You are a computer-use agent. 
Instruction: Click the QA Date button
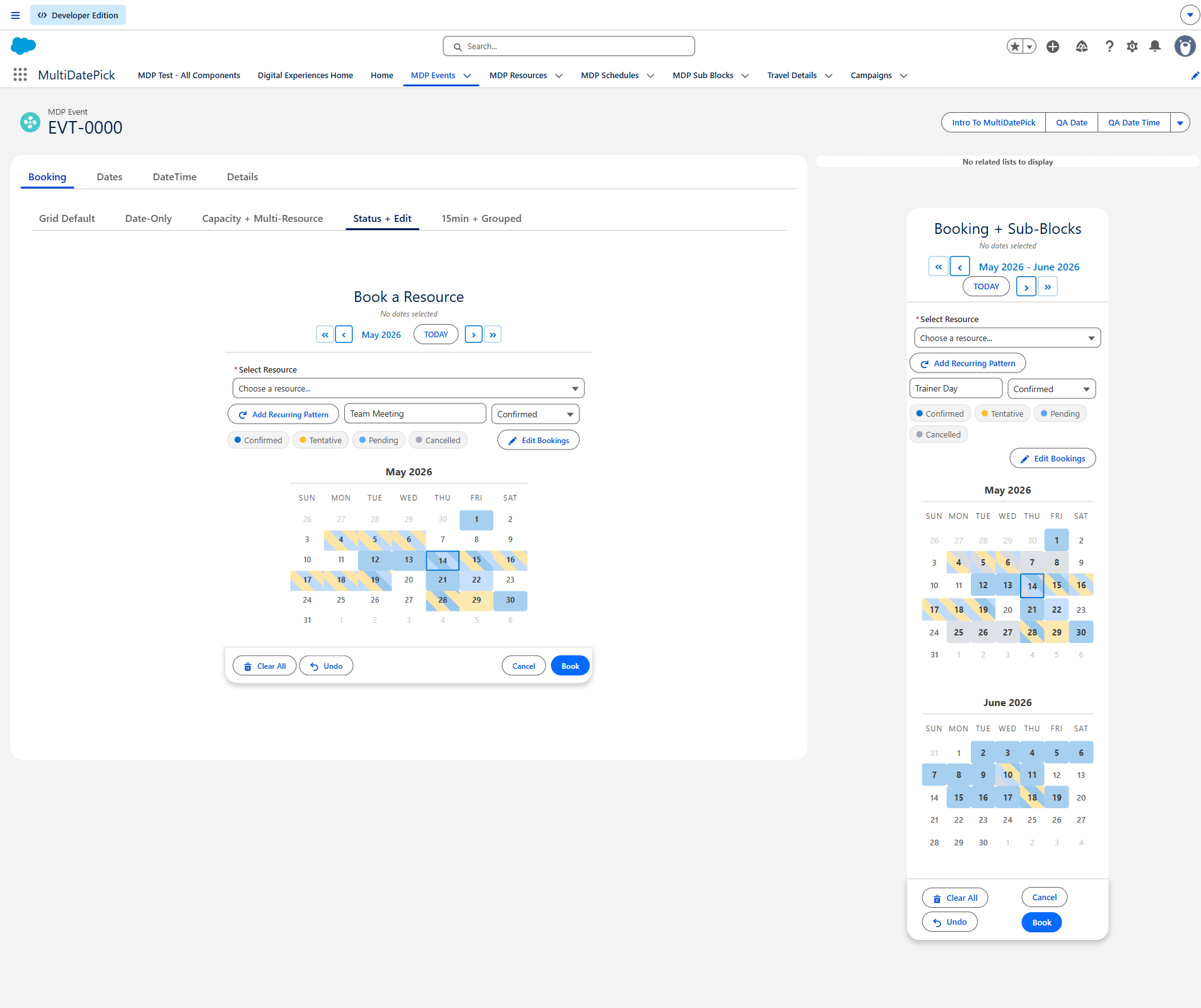tap(1072, 122)
